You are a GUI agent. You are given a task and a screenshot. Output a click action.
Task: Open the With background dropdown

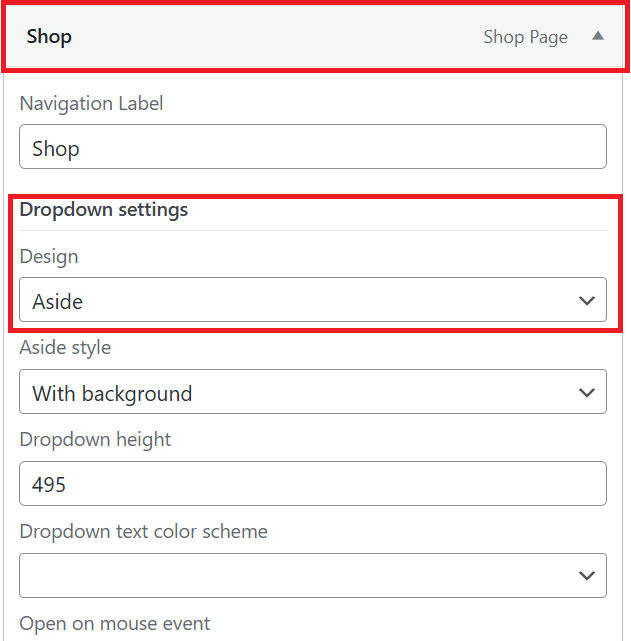tap(313, 392)
